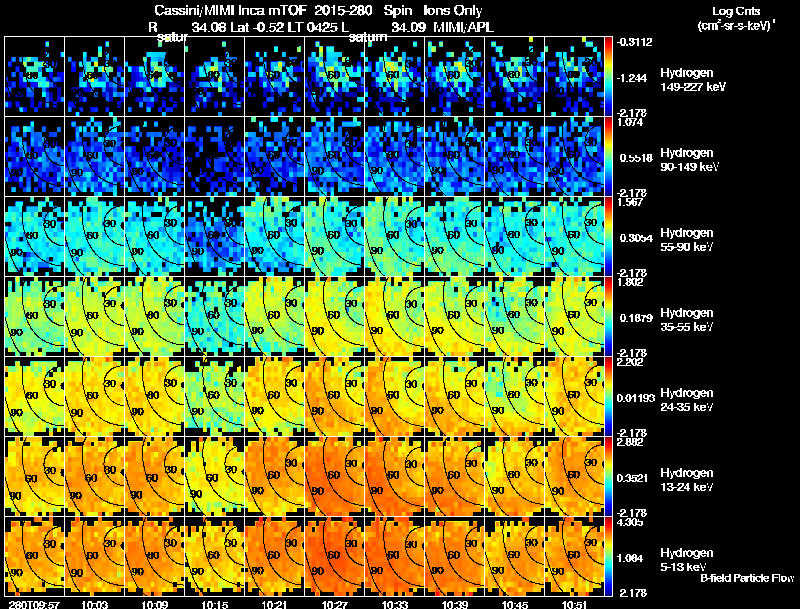
Task: Select the 55-90 keV panel at 10:15
Action: click(x=214, y=237)
